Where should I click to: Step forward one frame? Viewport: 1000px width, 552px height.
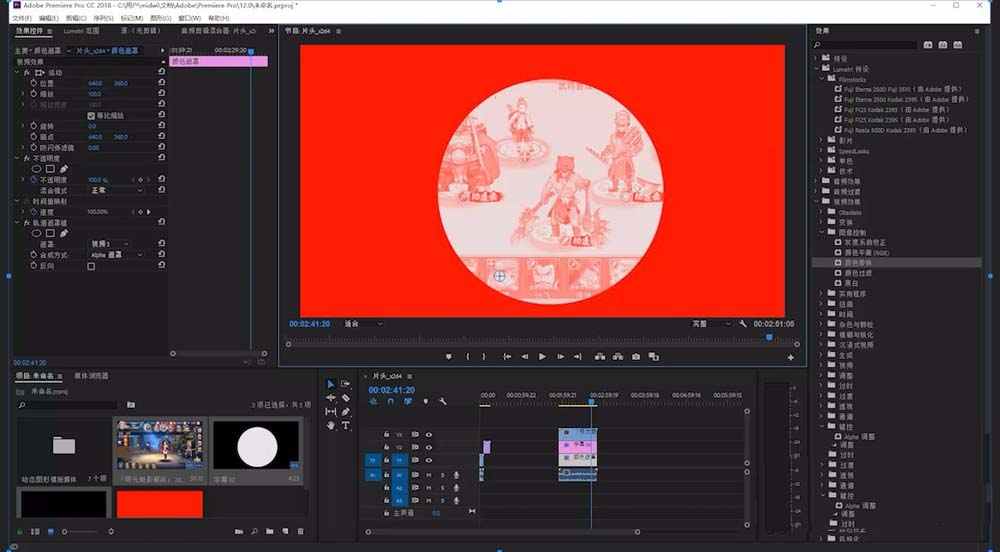[560, 357]
